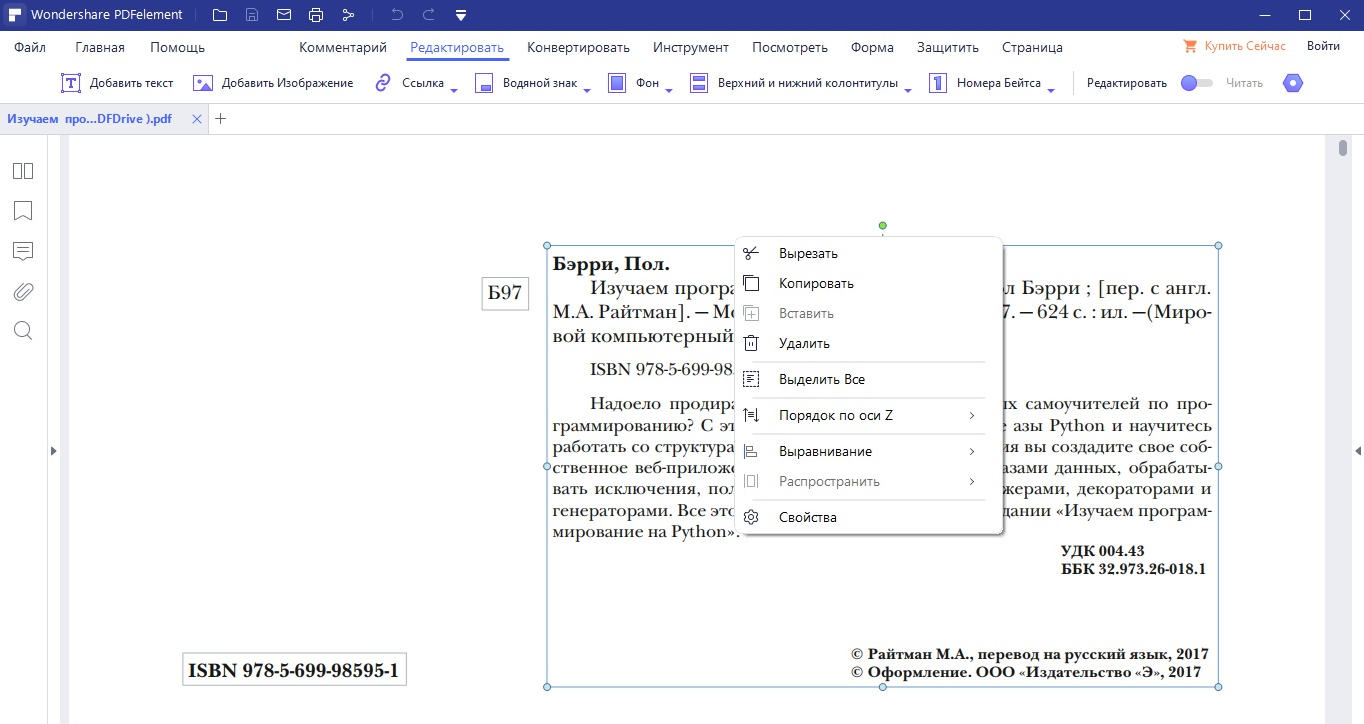This screenshot has width=1364, height=724.
Task: Switch to the Convert ribbon tab
Action: pos(578,47)
